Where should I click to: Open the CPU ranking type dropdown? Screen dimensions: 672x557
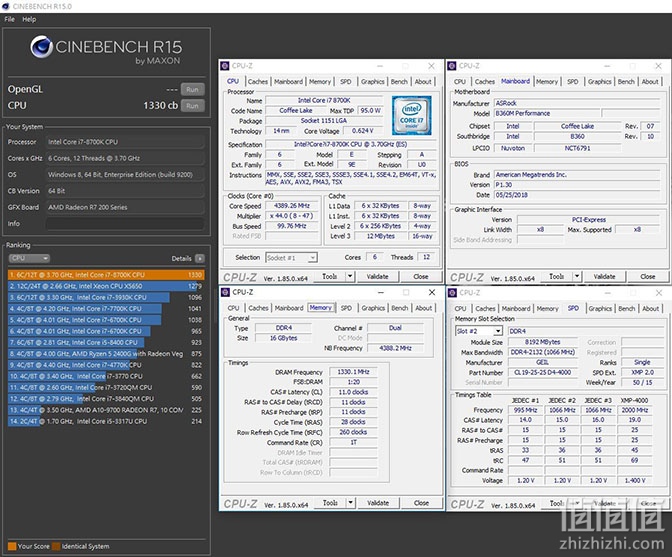pos(29,258)
